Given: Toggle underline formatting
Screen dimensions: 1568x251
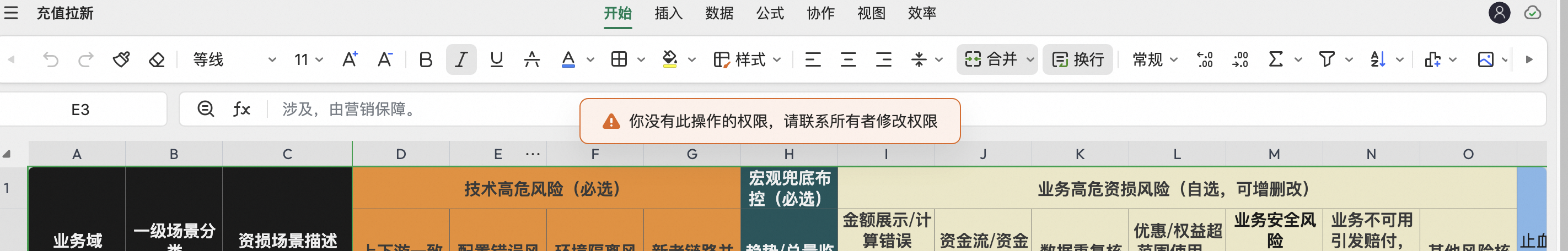Looking at the screenshot, I should pos(497,59).
